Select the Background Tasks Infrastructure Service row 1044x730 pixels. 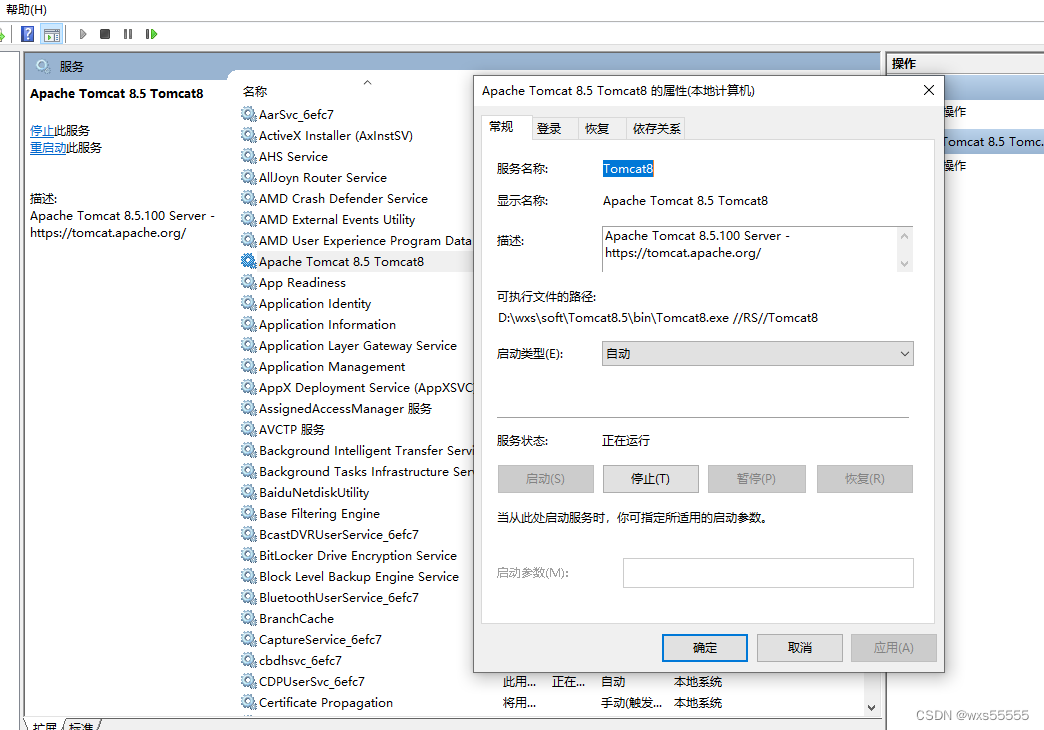coord(357,471)
